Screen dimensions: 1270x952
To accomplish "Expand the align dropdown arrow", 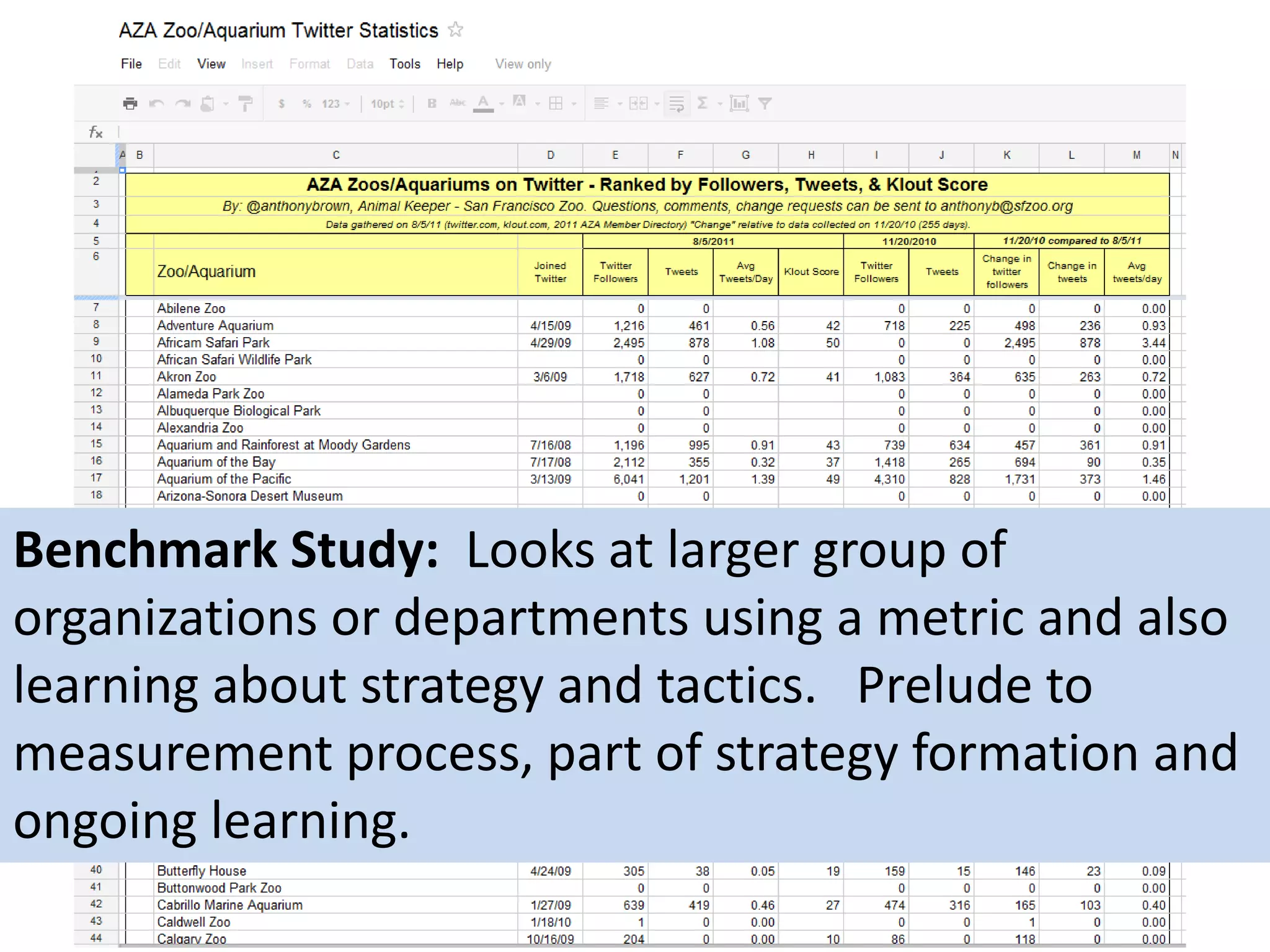I will coord(619,104).
